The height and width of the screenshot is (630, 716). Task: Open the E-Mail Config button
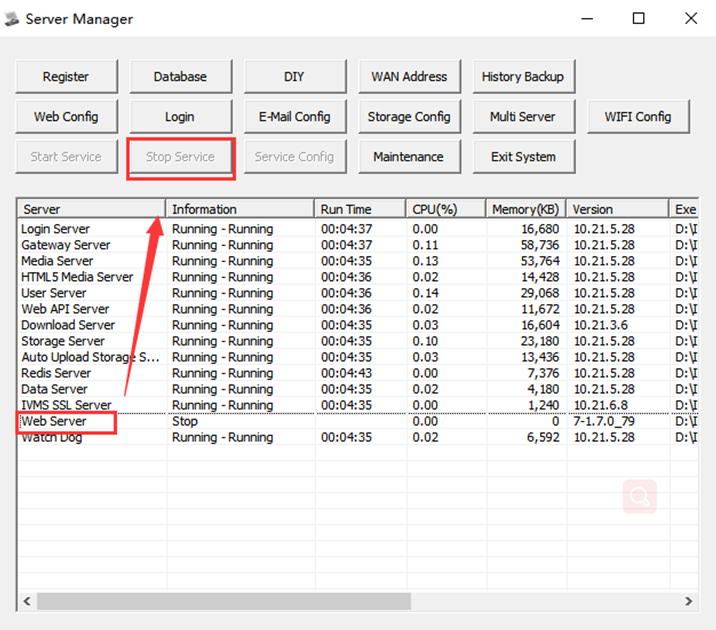[x=295, y=117]
